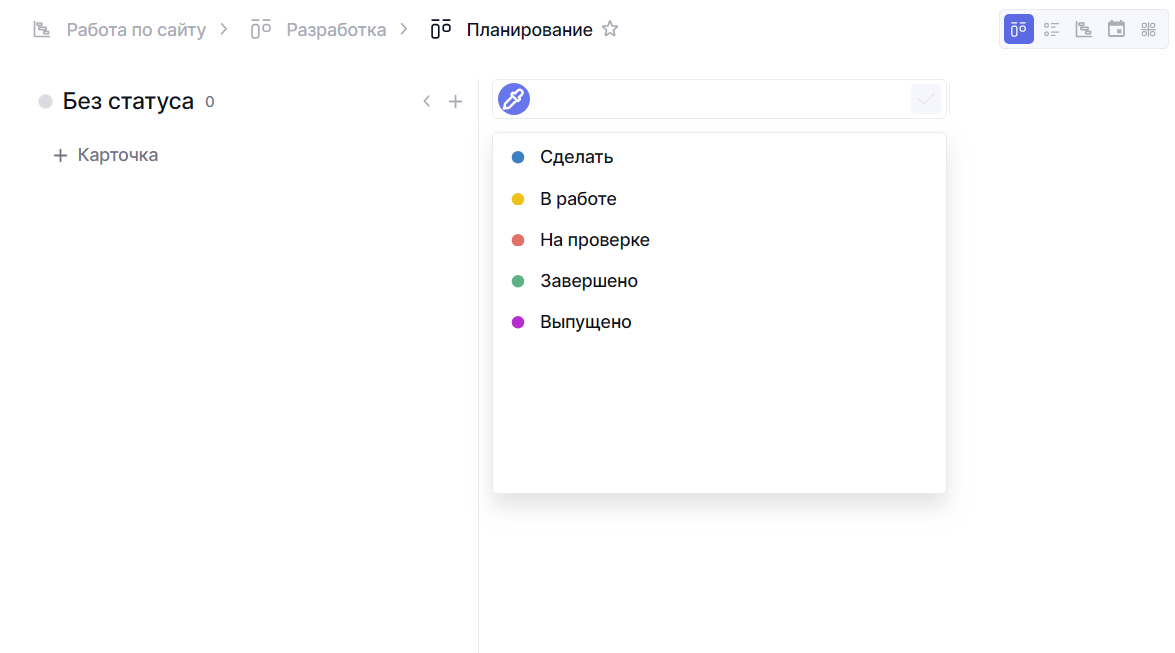Viewport: 1175px width, 653px height.
Task: Click the + Карточка button
Action: [106, 155]
